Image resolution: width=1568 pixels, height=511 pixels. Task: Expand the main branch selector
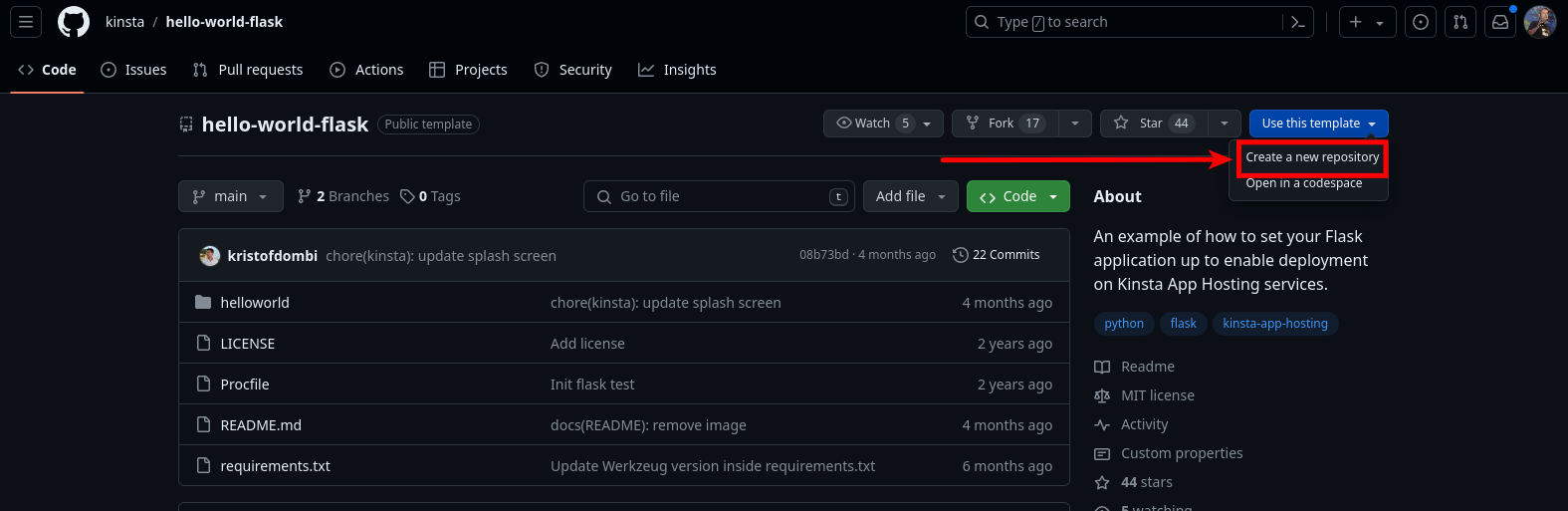231,196
